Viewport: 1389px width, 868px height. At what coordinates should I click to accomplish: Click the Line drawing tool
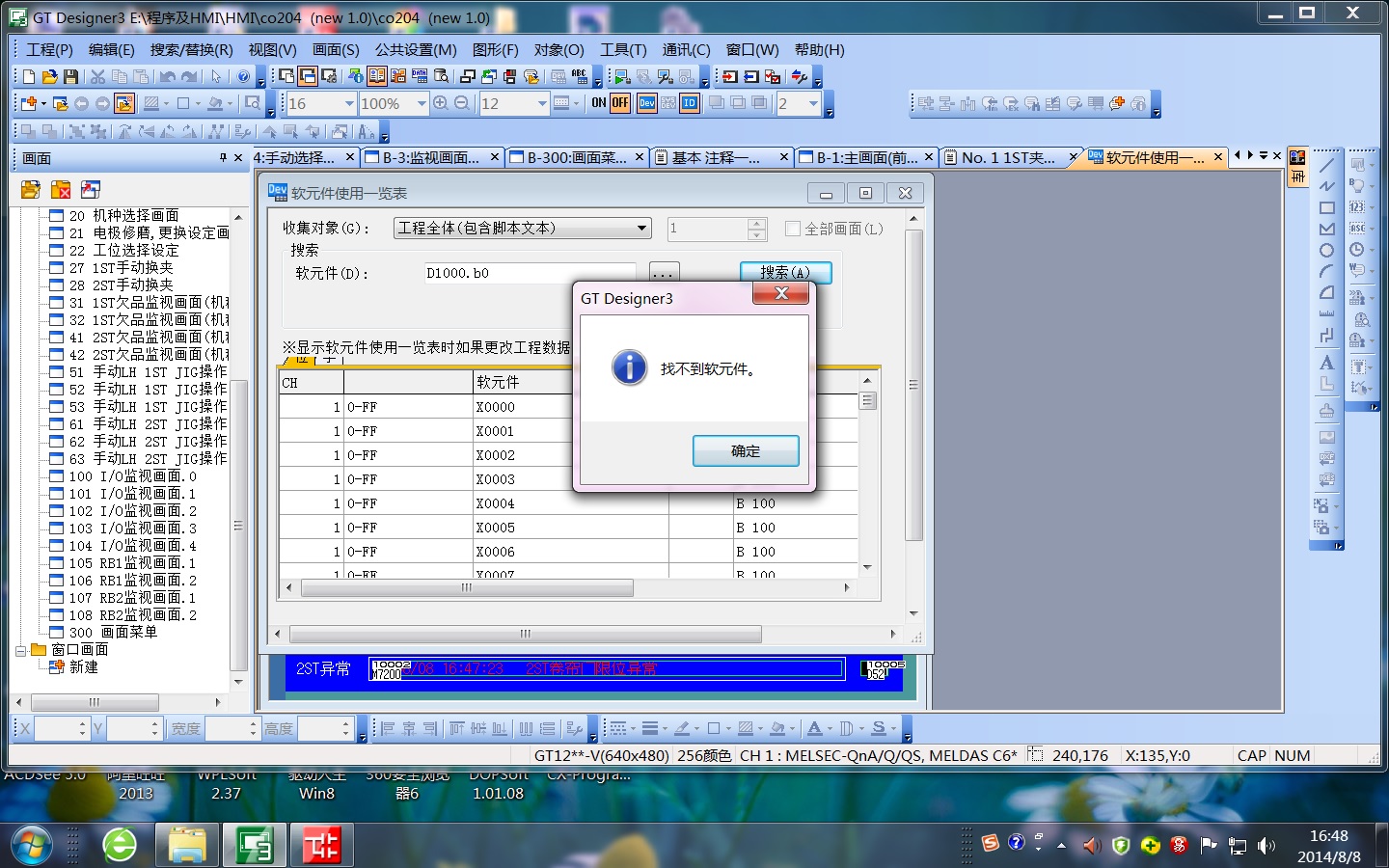1326,165
